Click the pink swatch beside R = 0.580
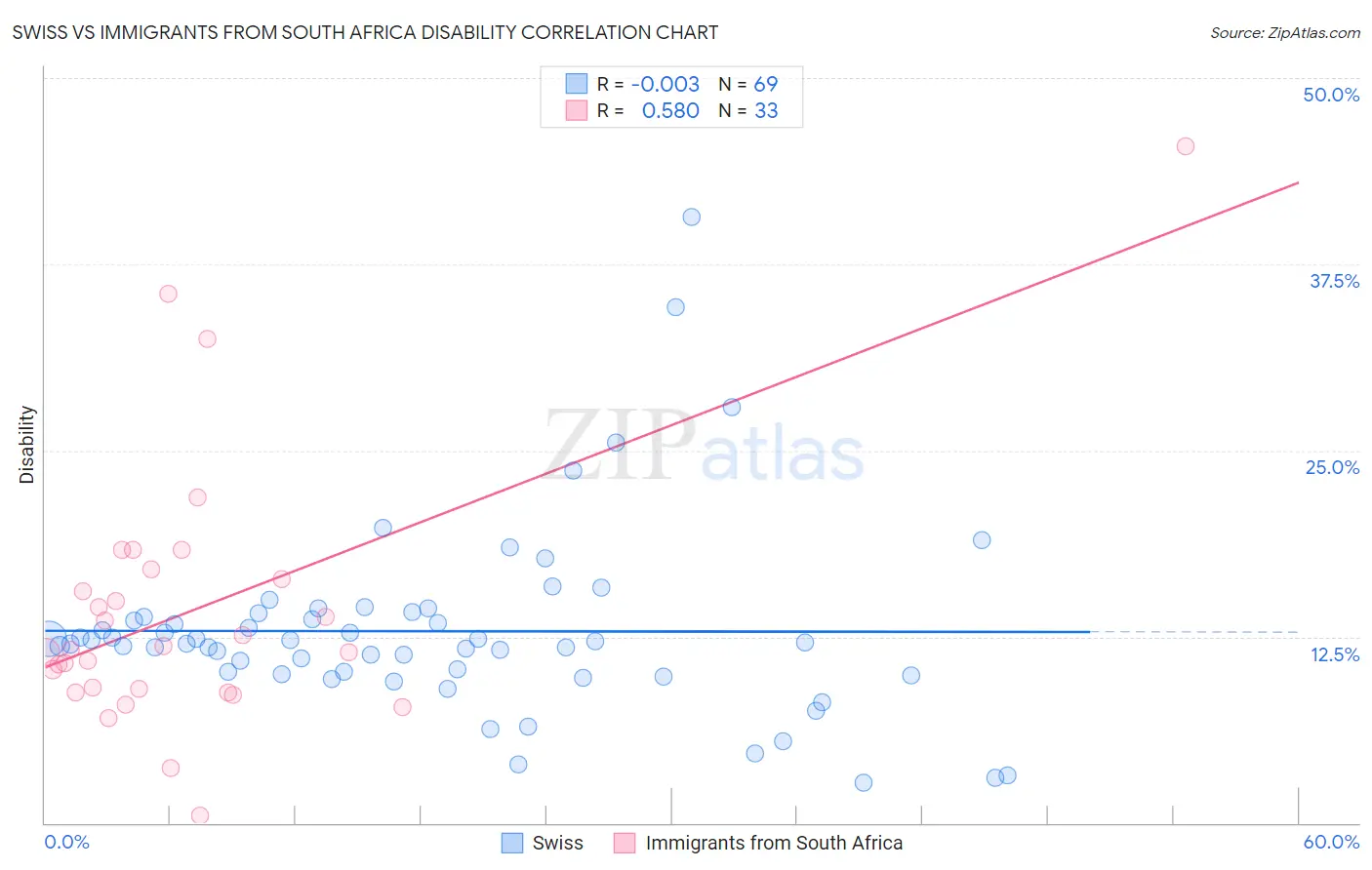The image size is (1372, 870). (x=577, y=110)
